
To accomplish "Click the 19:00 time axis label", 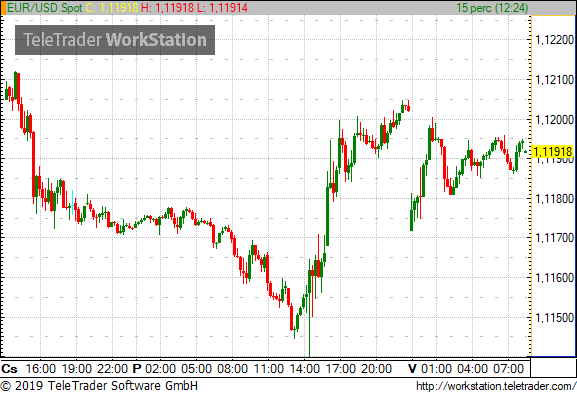I will [x=77, y=368].
